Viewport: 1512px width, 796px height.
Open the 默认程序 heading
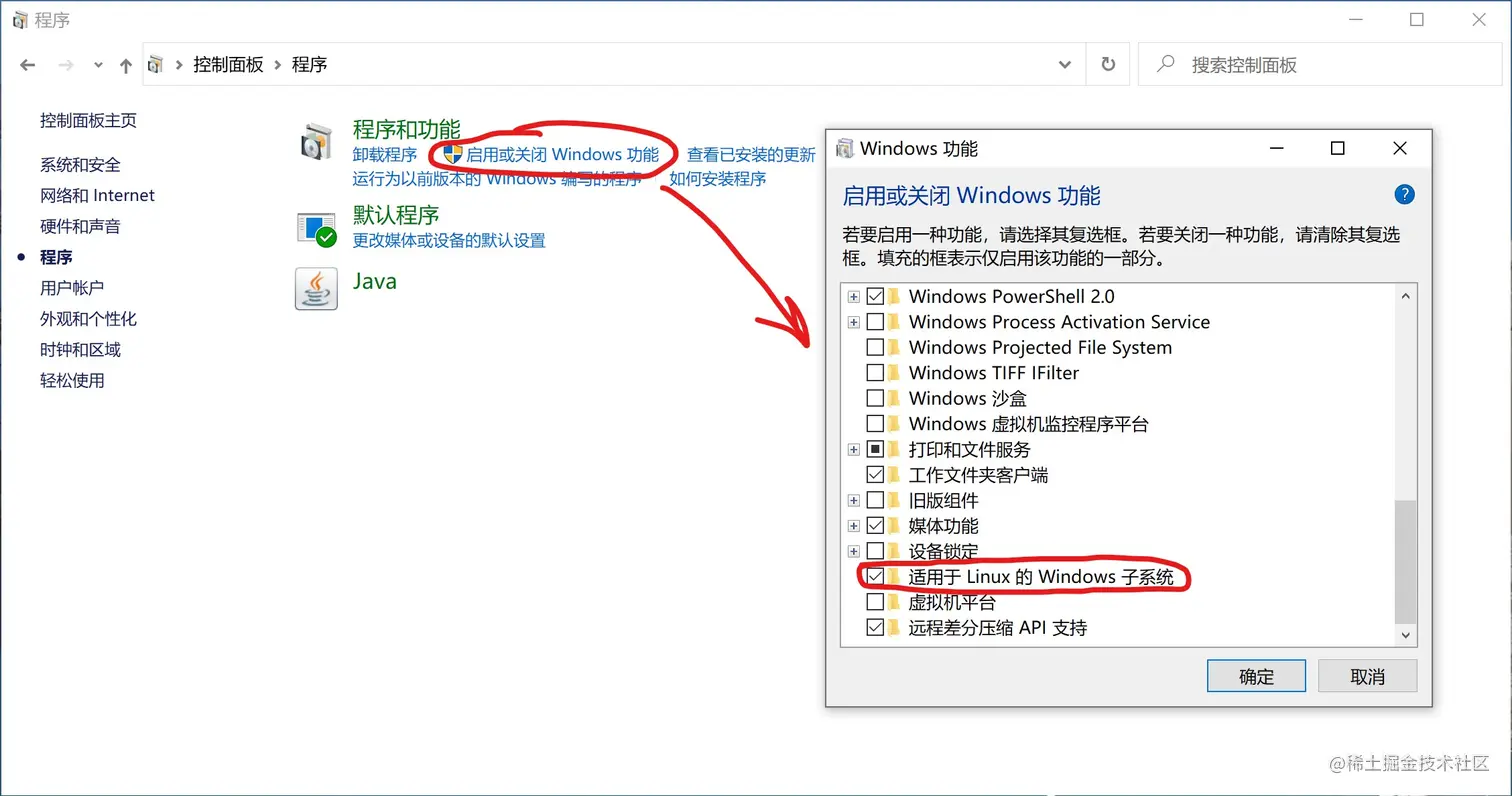(396, 215)
